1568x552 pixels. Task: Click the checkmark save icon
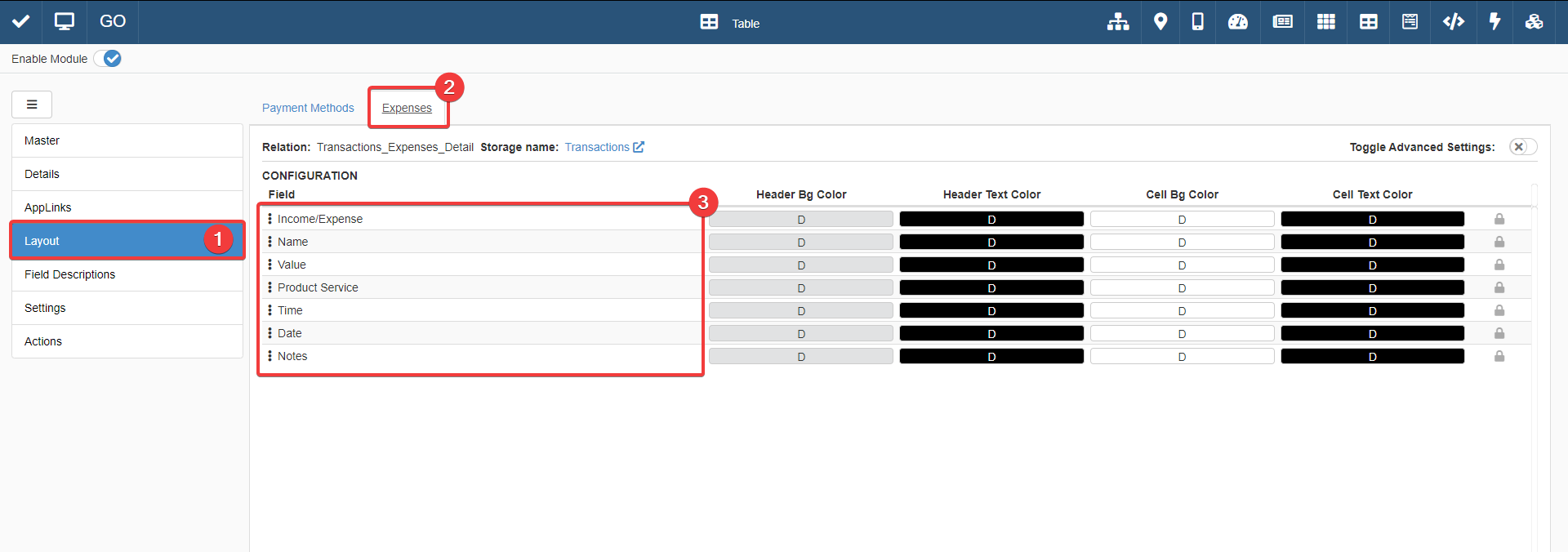(21, 21)
